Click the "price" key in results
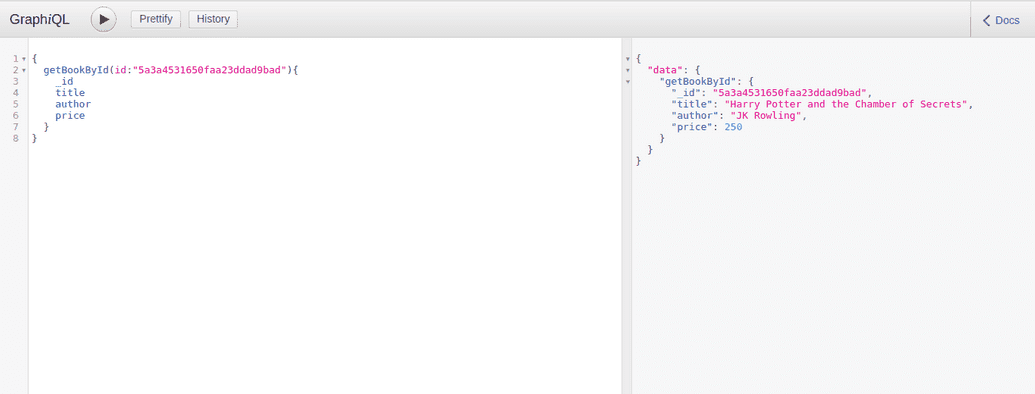 tap(692, 127)
